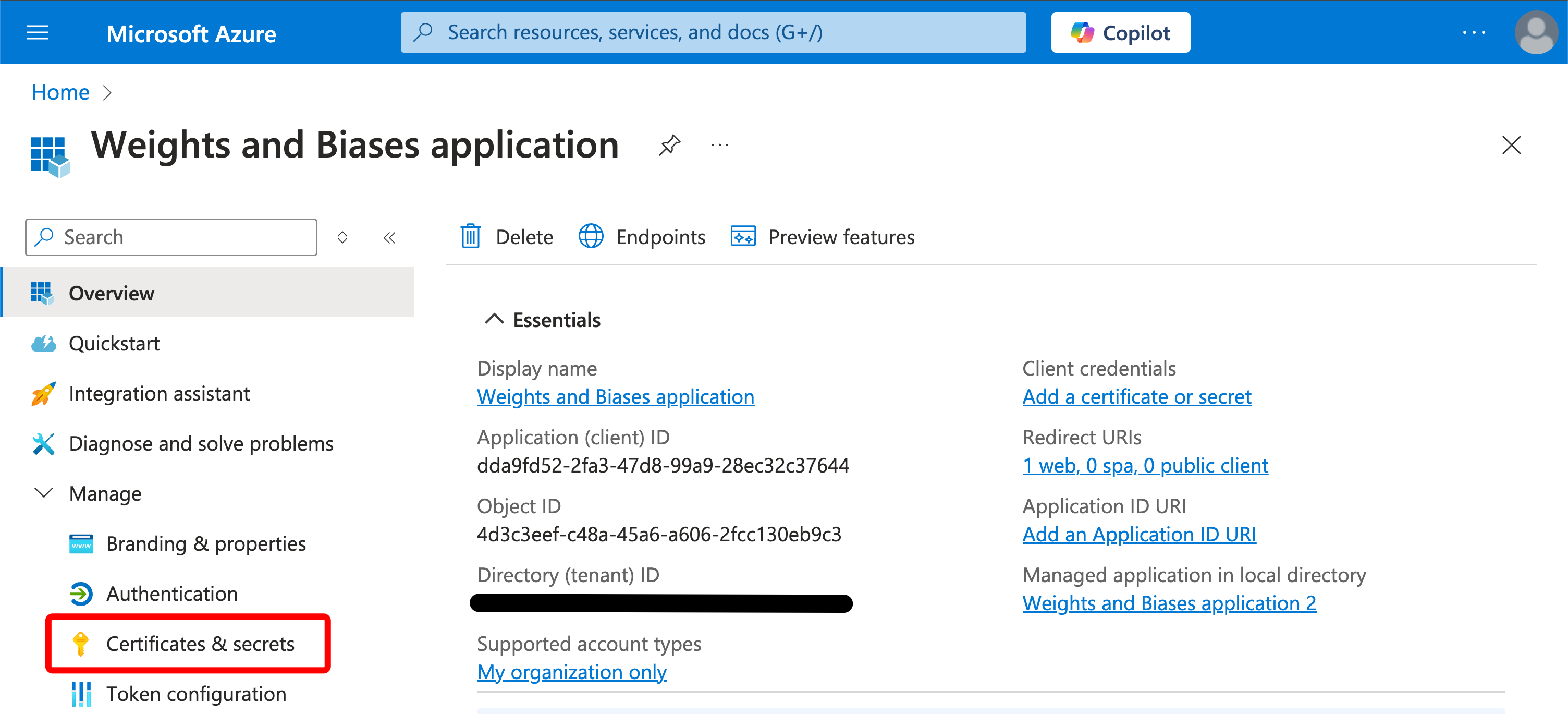
Task: Select Branding & properties in the sidebar
Action: (x=206, y=543)
